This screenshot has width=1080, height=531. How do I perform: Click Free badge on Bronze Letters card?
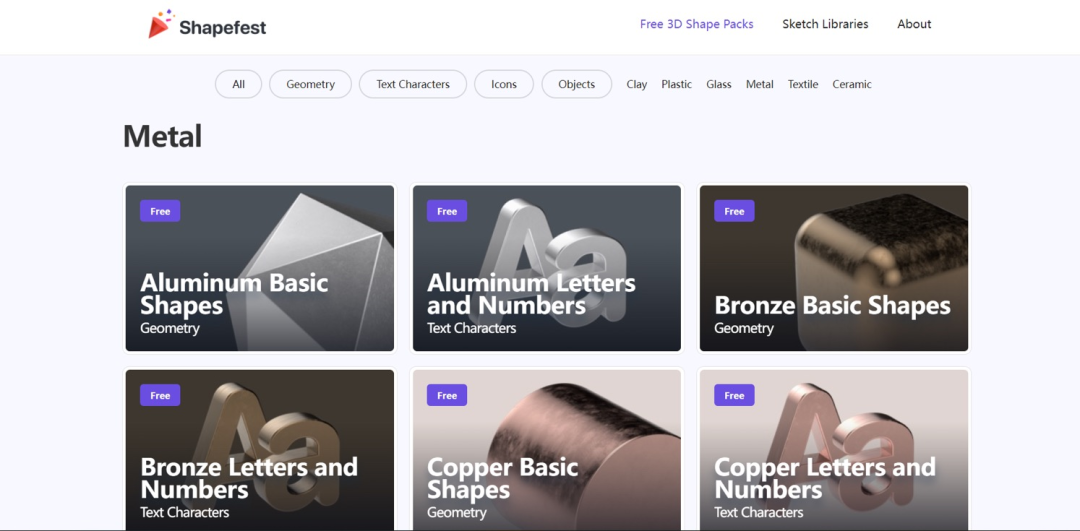tap(160, 395)
